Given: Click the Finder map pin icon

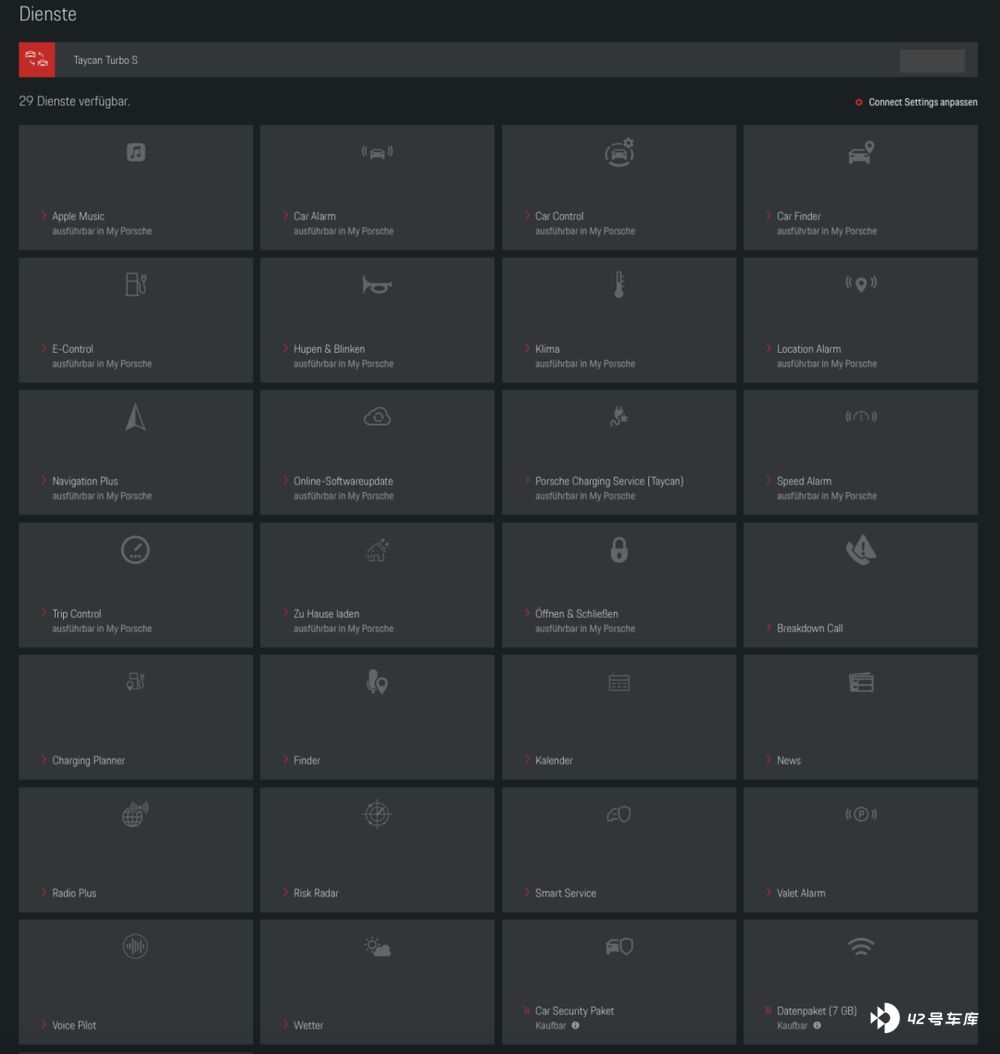Looking at the screenshot, I should click(x=377, y=682).
